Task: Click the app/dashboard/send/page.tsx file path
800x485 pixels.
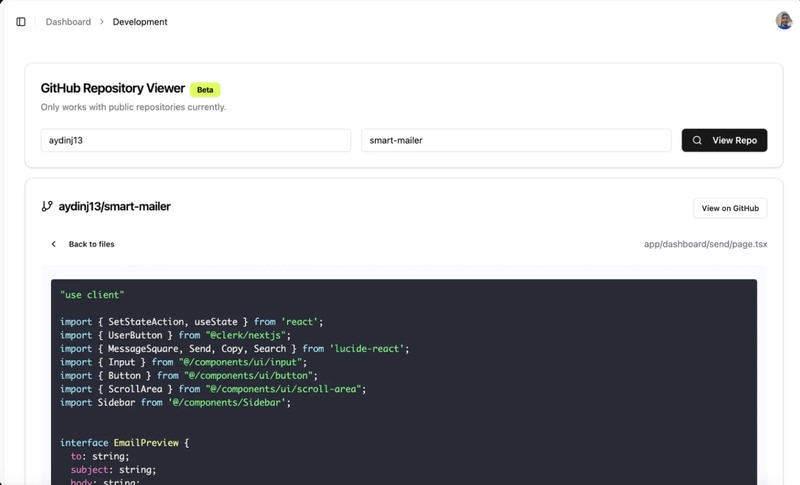Action: click(705, 244)
